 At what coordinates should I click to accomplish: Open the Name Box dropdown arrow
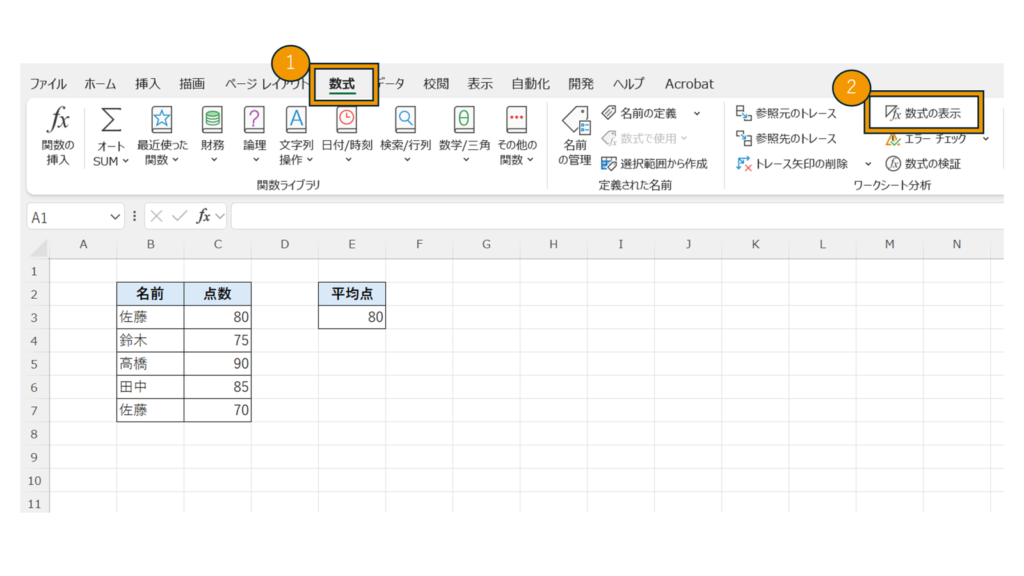coord(114,217)
